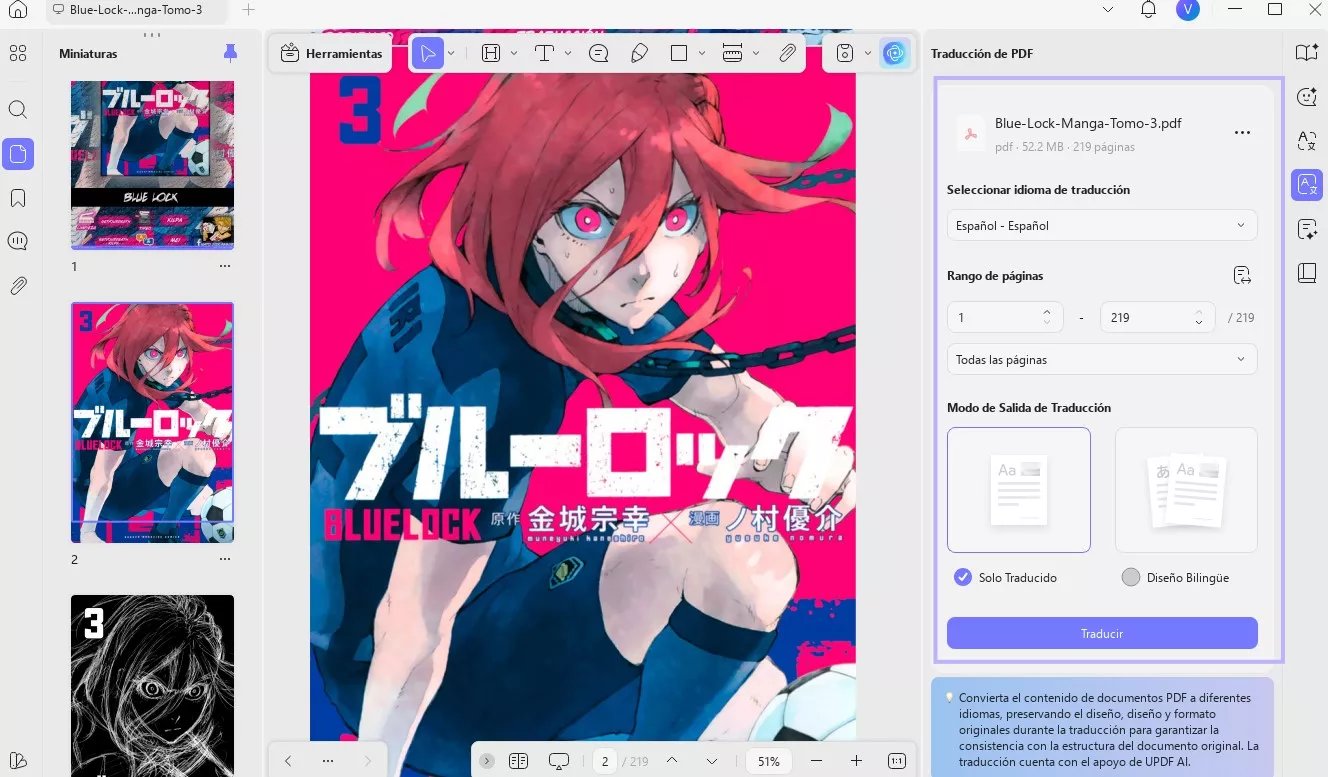1328x777 pixels.
Task: Click the paperclip attachment tool in the top toolbar
Action: click(x=787, y=53)
